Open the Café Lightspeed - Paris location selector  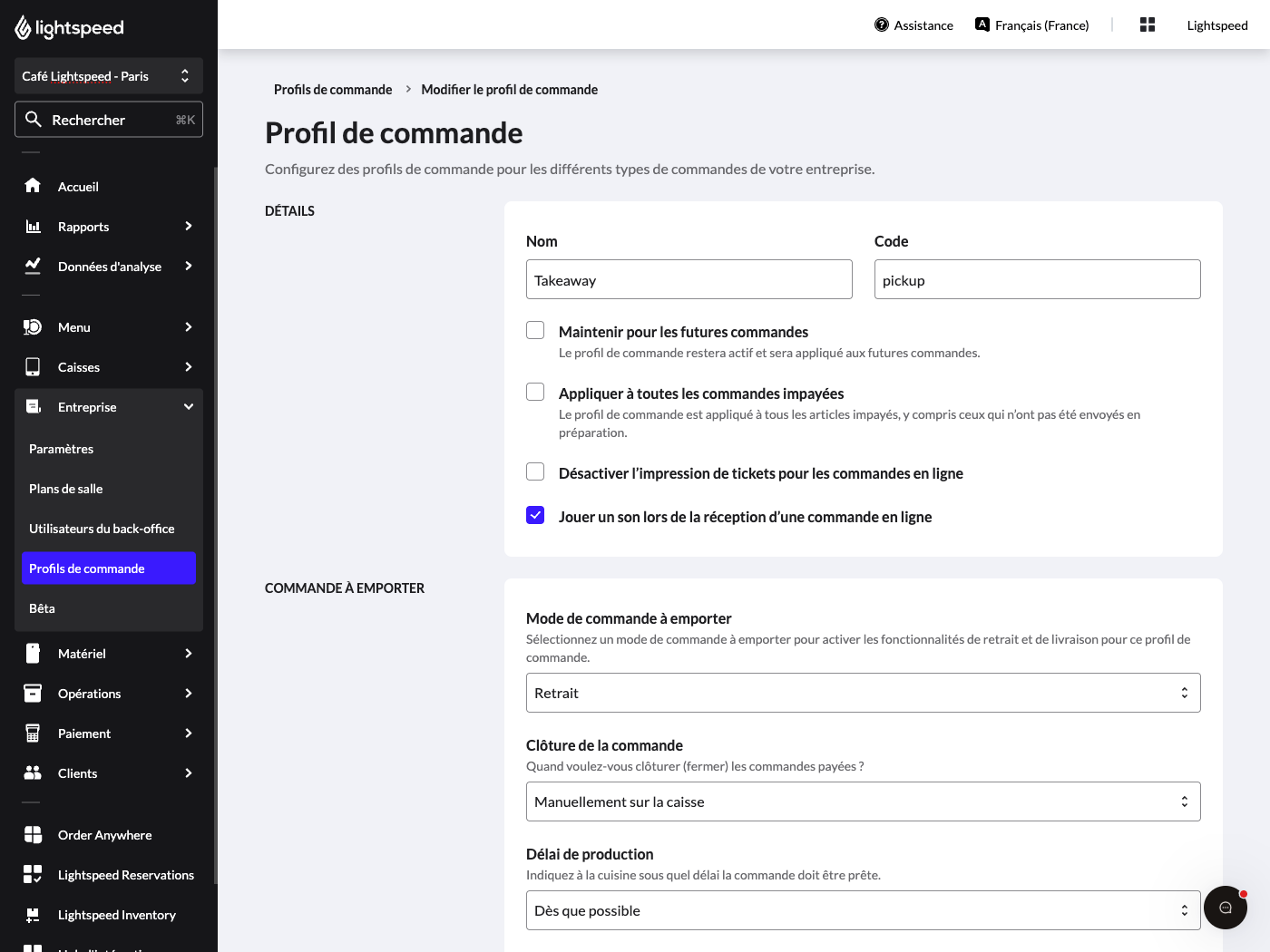[109, 76]
